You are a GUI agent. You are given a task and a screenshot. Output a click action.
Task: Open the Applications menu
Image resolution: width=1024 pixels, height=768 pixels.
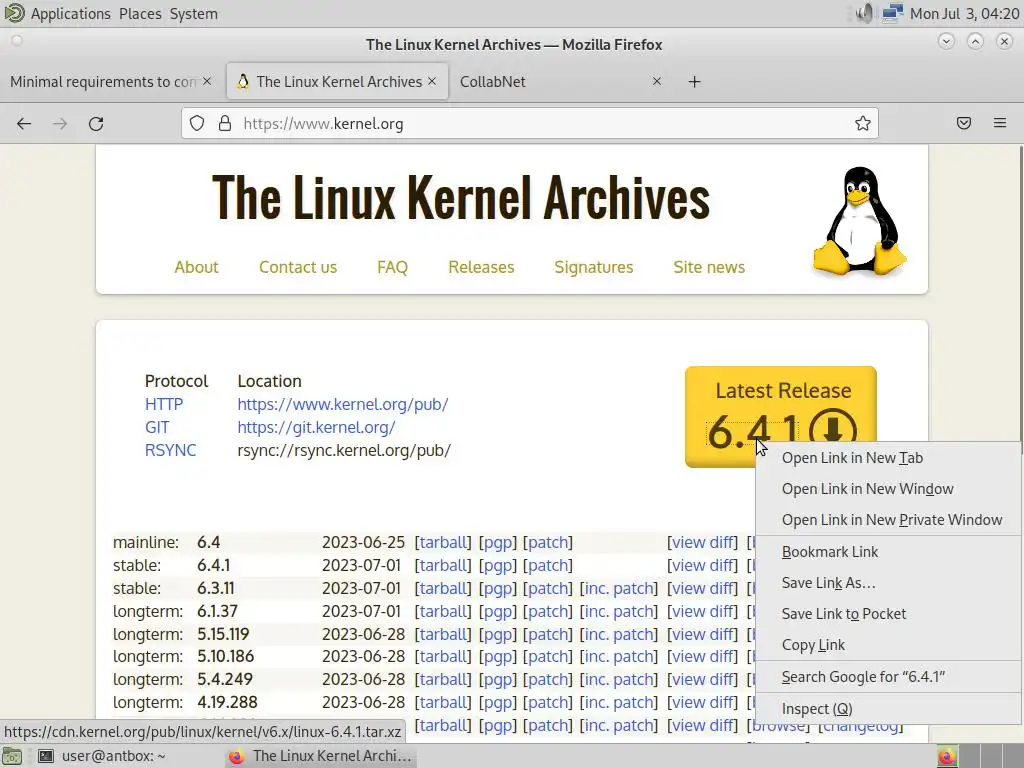[71, 14]
